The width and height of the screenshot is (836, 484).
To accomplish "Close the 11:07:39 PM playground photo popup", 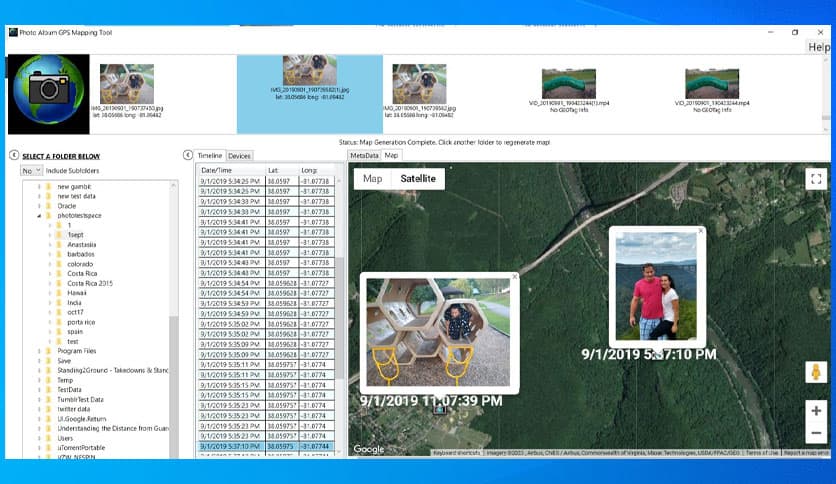I will click(515, 277).
